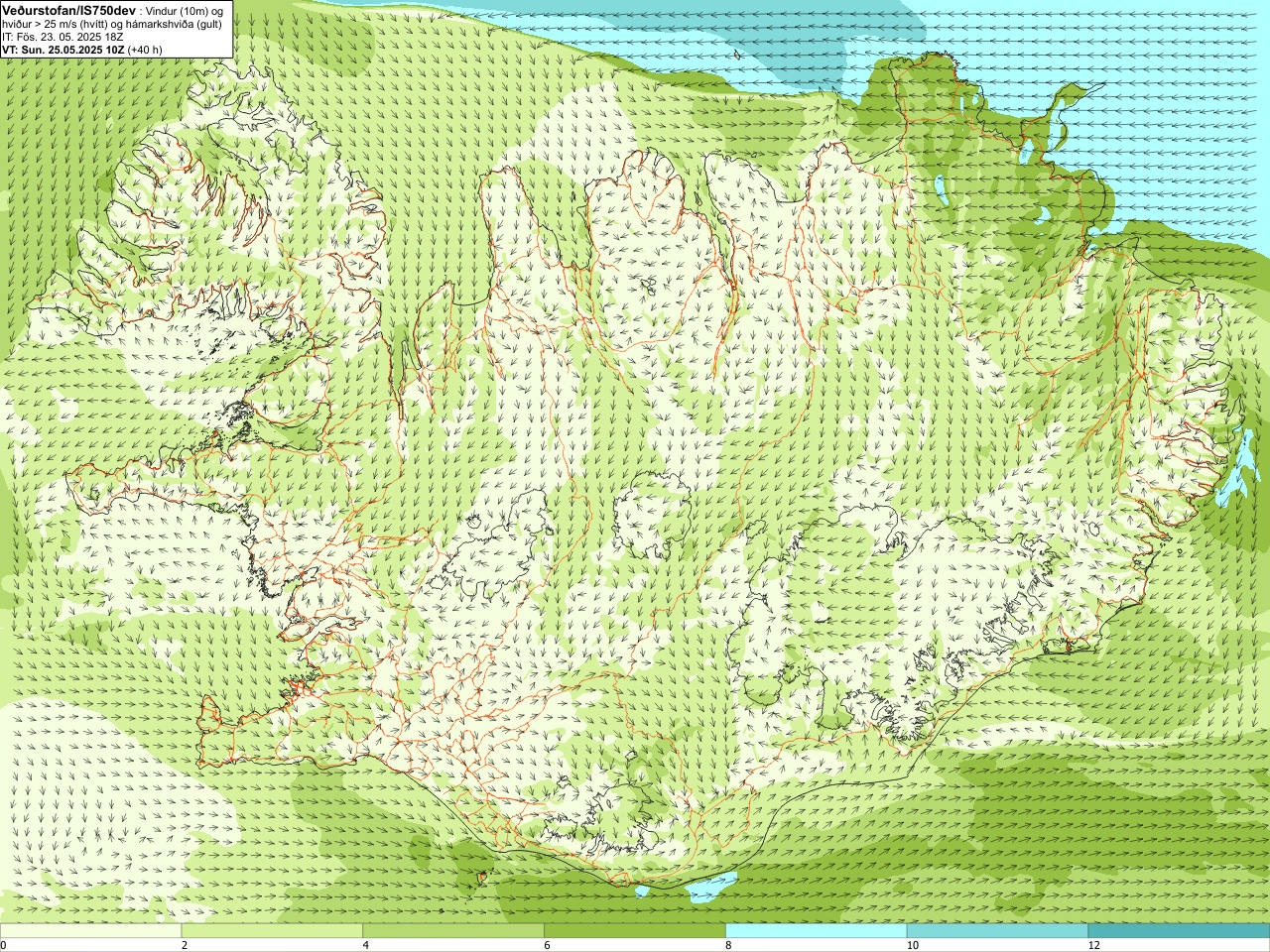1270x952 pixels.
Task: Click the legend value "8"
Action: click(729, 945)
